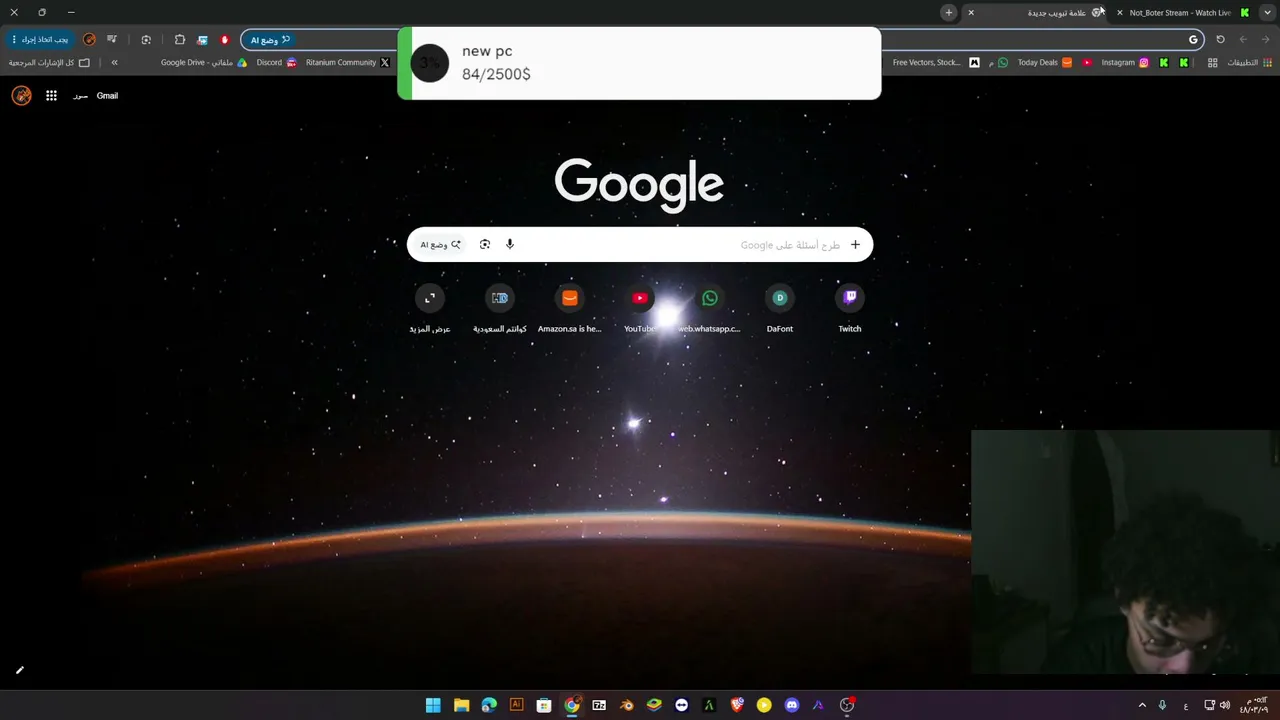
Task: Open the Instagram bookmark
Action: coord(1125,62)
